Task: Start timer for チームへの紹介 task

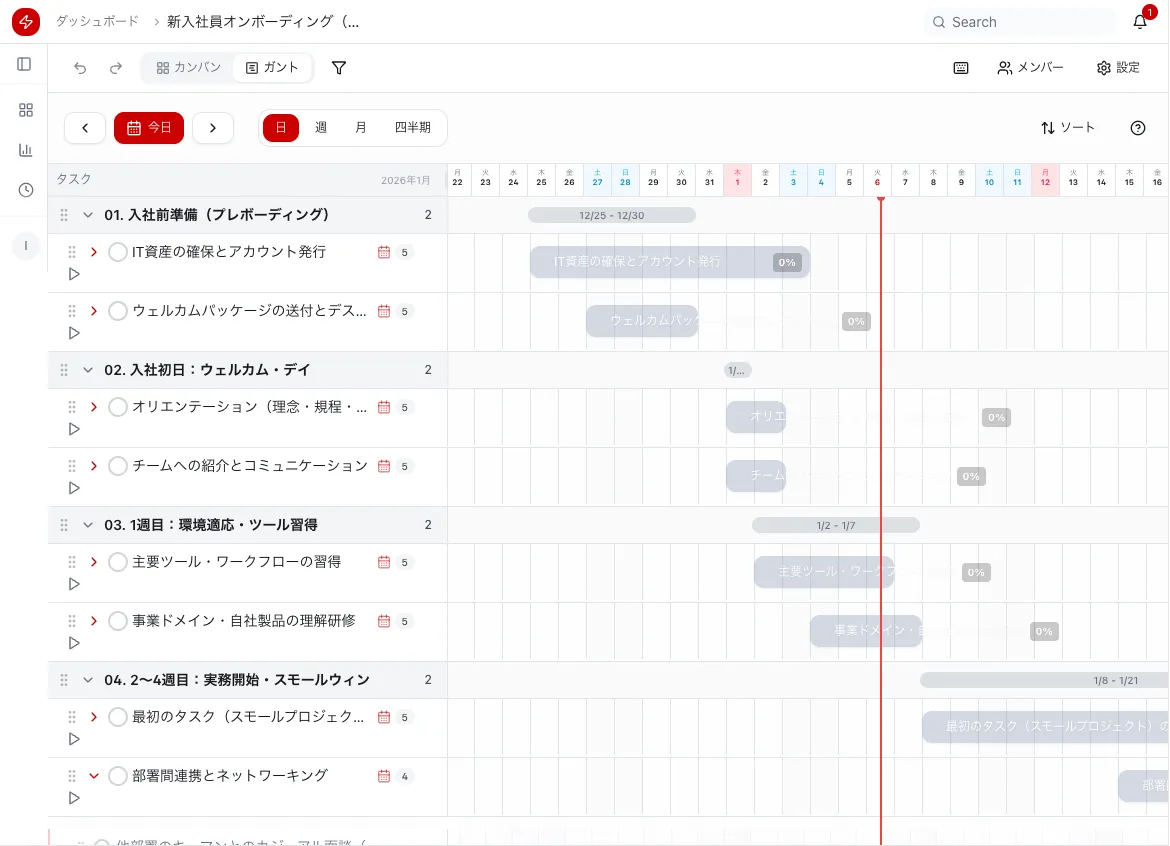Action: [74, 488]
